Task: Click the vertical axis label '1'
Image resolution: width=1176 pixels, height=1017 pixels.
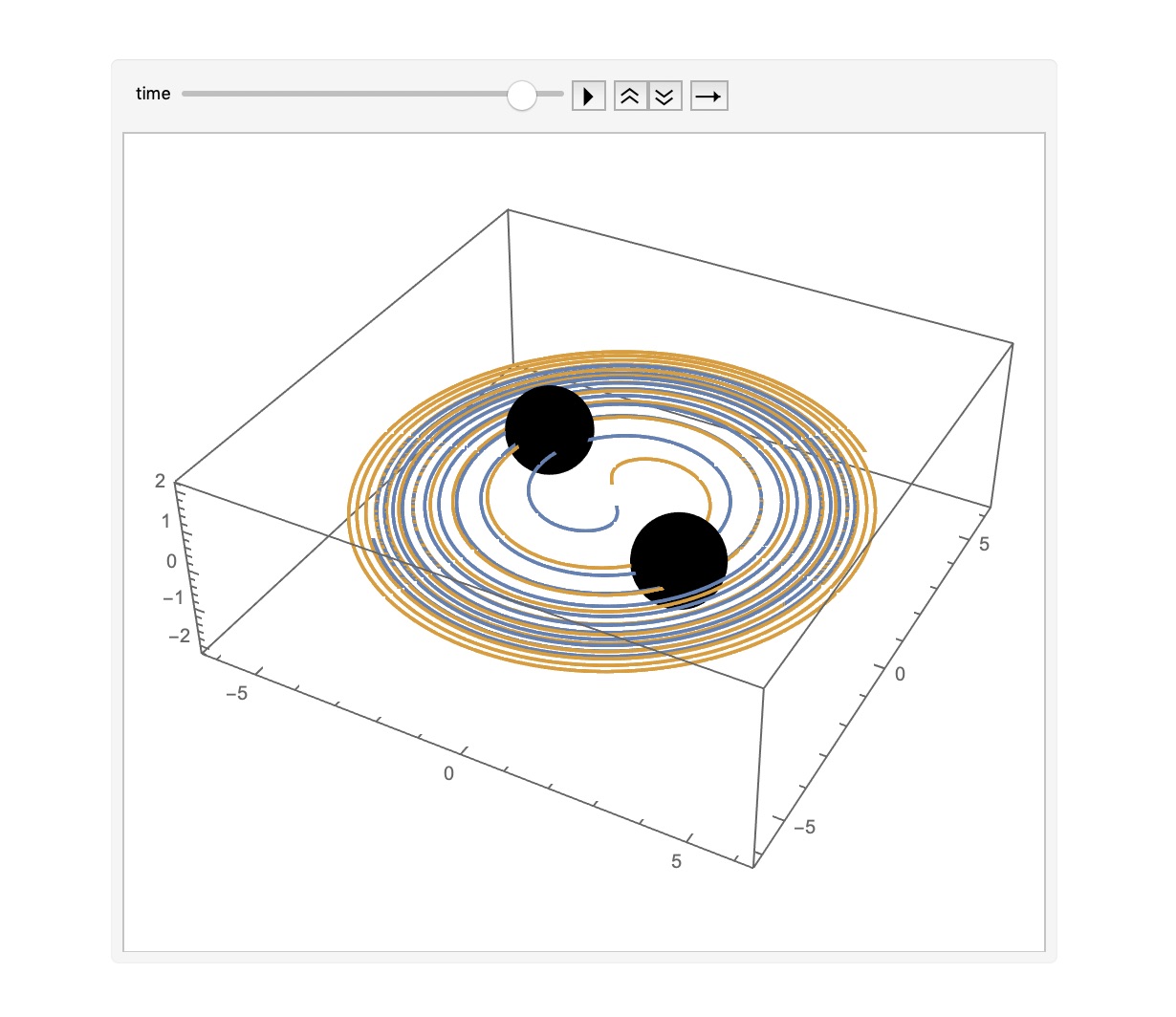Action: coord(165,522)
